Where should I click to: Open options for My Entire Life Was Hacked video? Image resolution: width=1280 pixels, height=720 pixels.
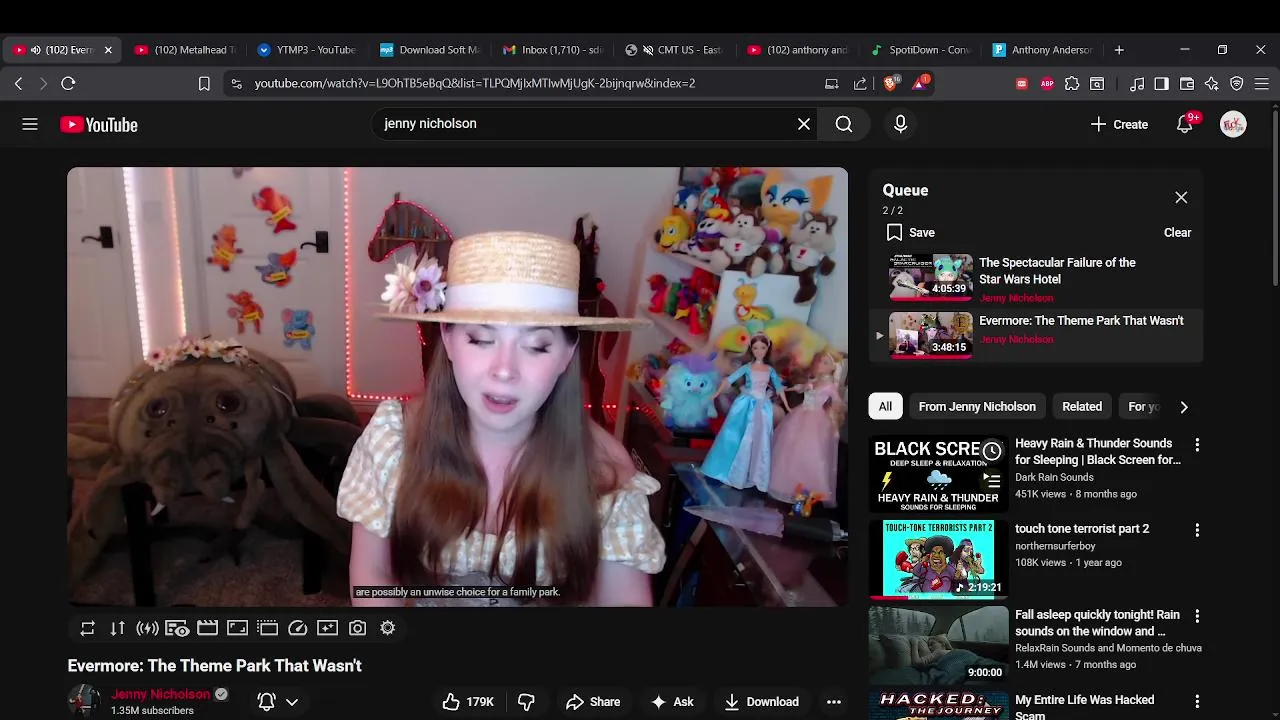pos(1197,701)
